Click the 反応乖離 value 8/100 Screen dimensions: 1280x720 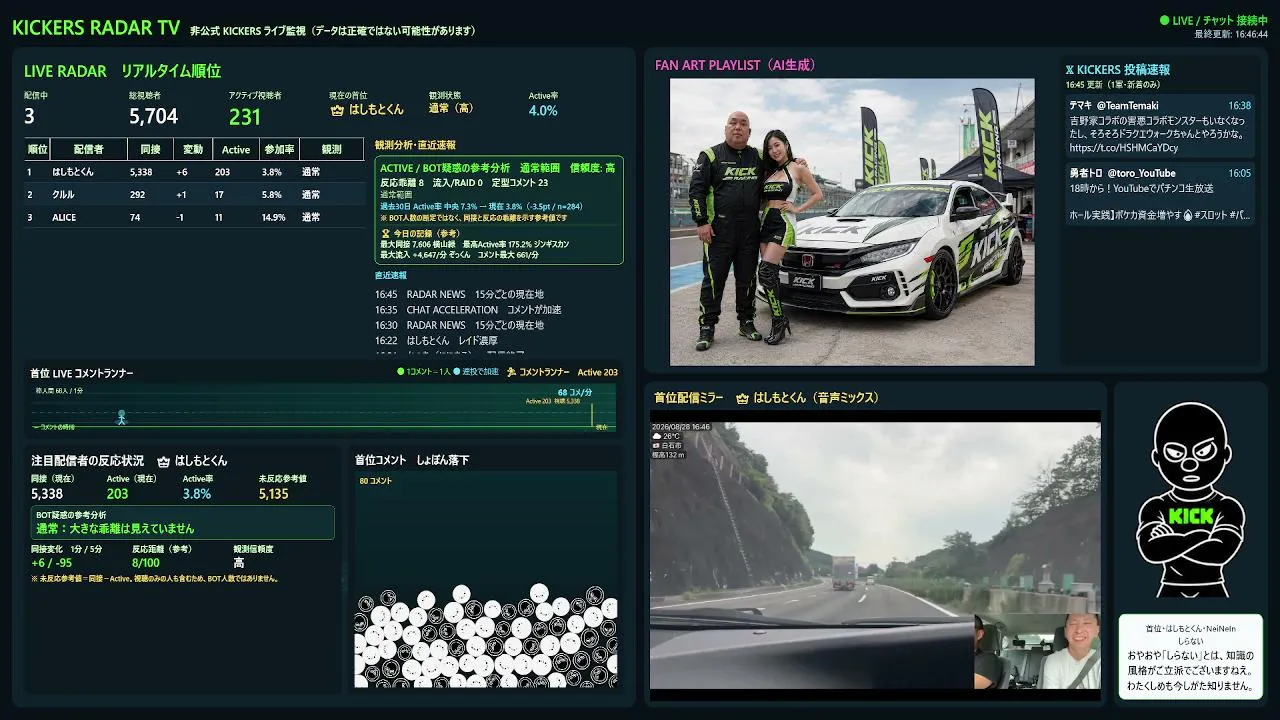(146, 563)
